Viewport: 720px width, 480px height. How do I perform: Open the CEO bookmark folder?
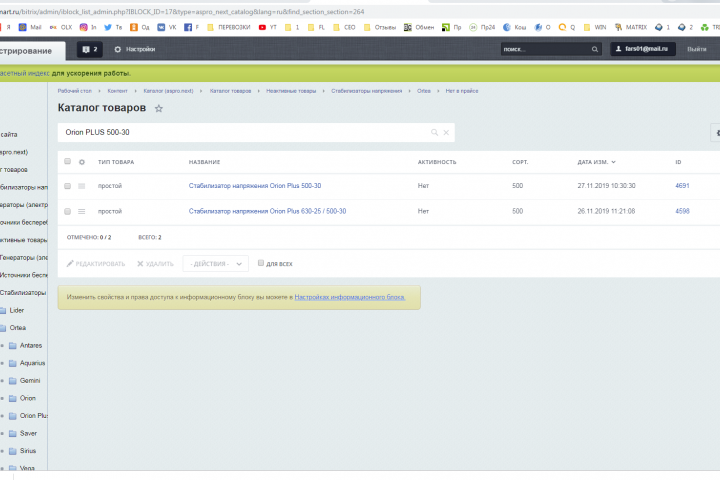[x=344, y=28]
